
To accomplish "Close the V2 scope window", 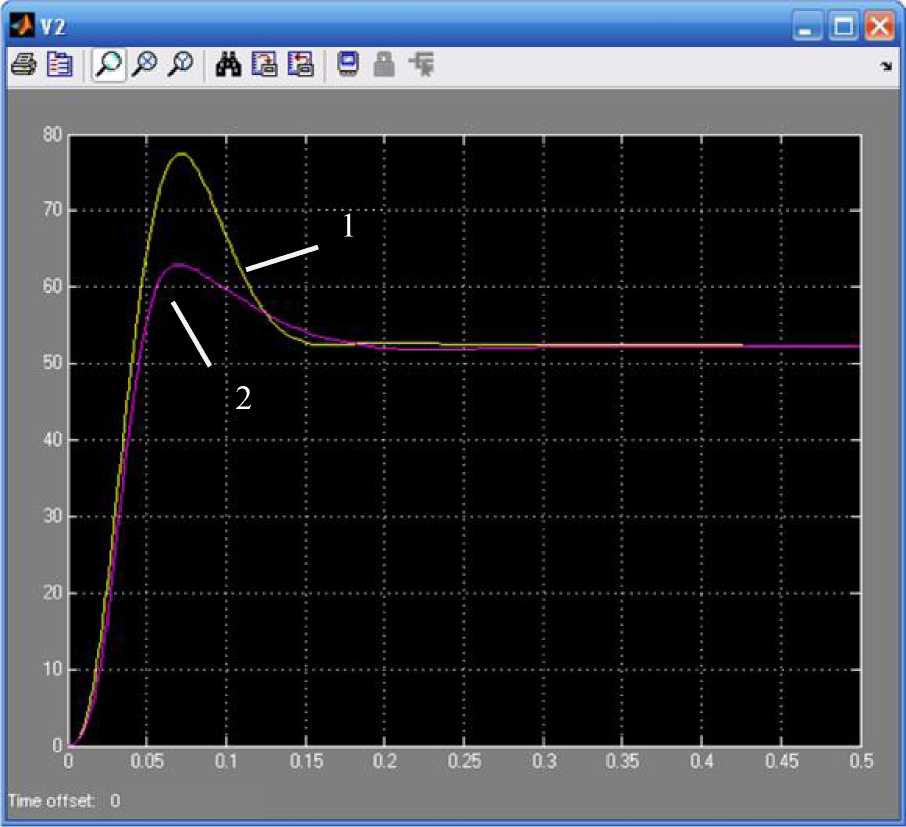I will (x=879, y=27).
